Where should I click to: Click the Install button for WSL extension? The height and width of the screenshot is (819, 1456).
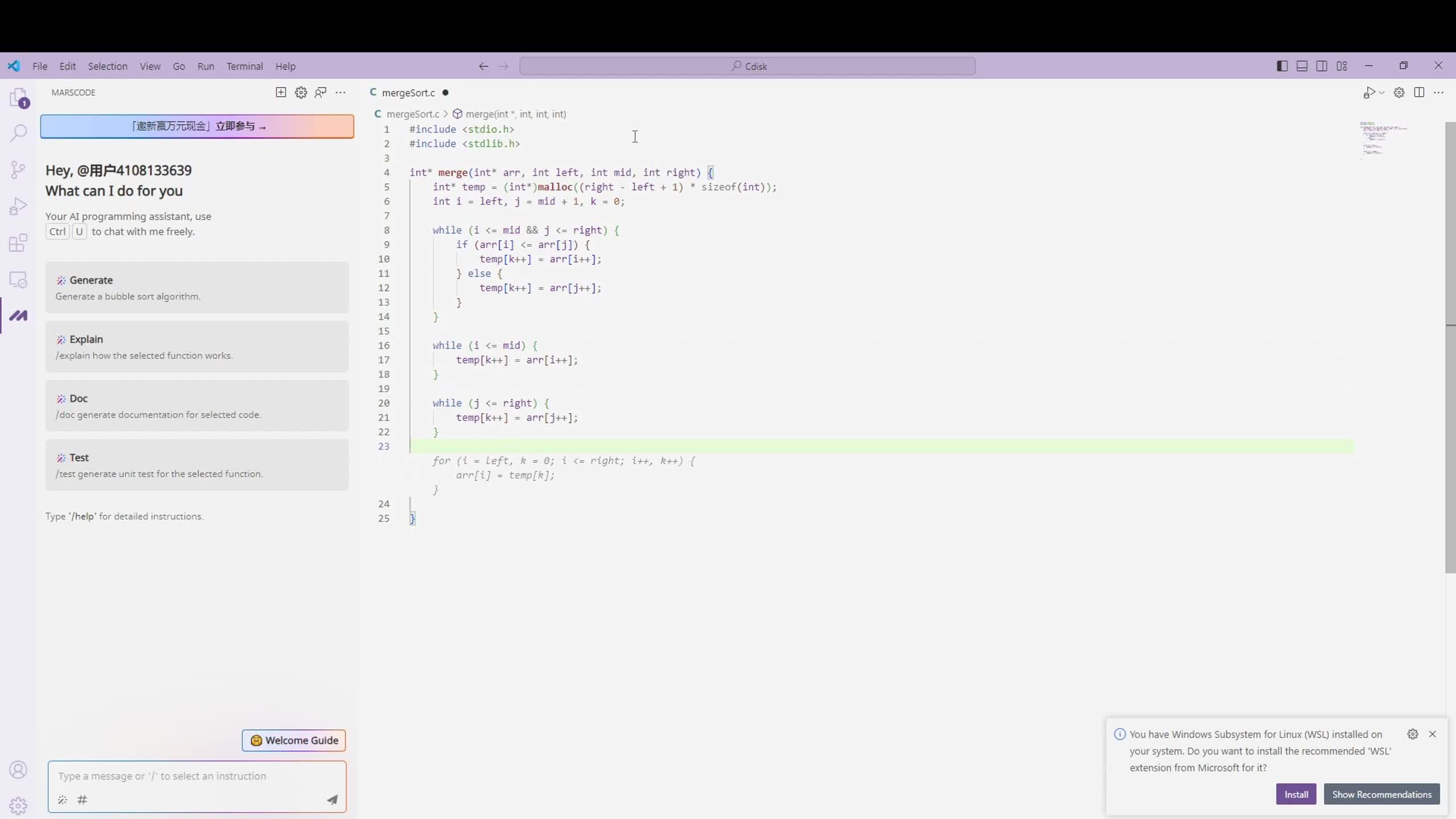click(x=1296, y=794)
